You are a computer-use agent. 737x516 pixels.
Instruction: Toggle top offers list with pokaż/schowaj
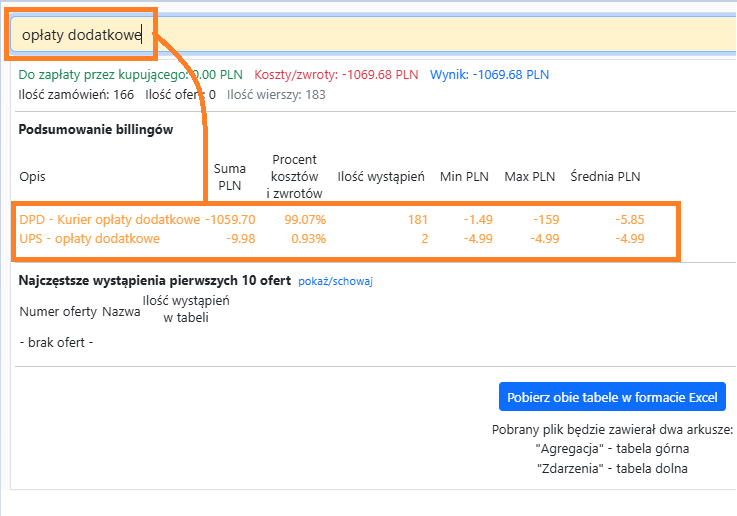[335, 282]
